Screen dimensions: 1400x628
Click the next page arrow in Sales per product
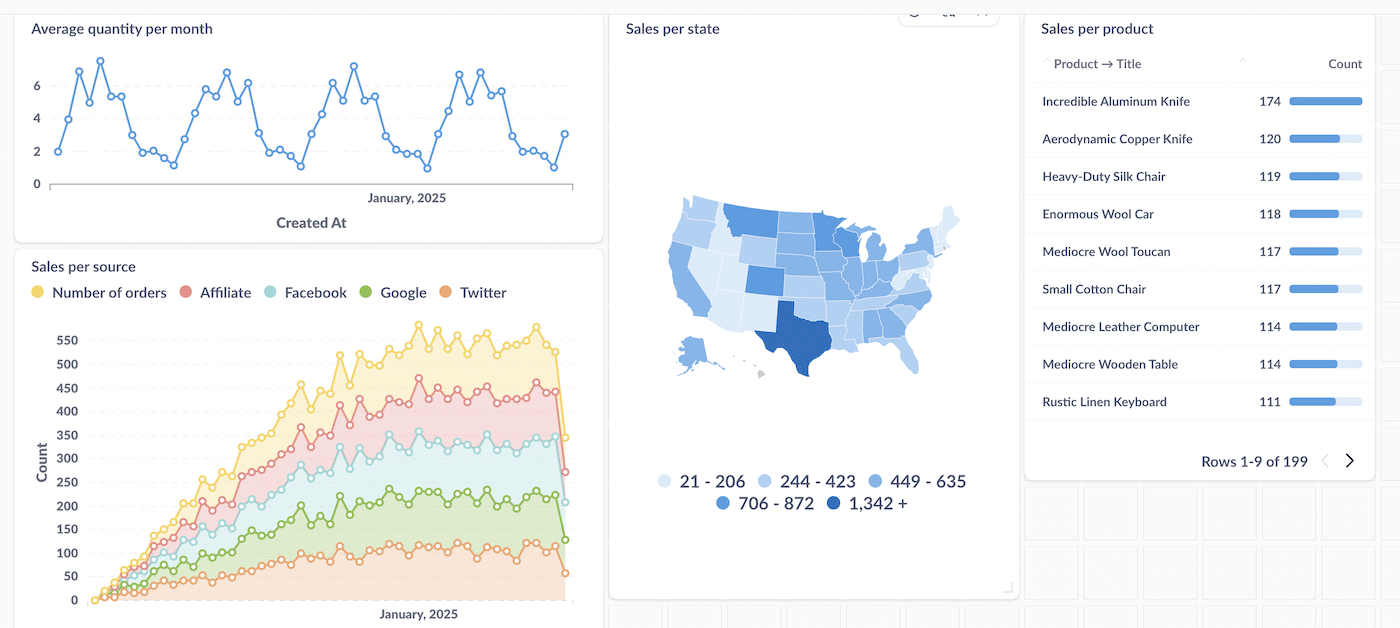coord(1349,460)
